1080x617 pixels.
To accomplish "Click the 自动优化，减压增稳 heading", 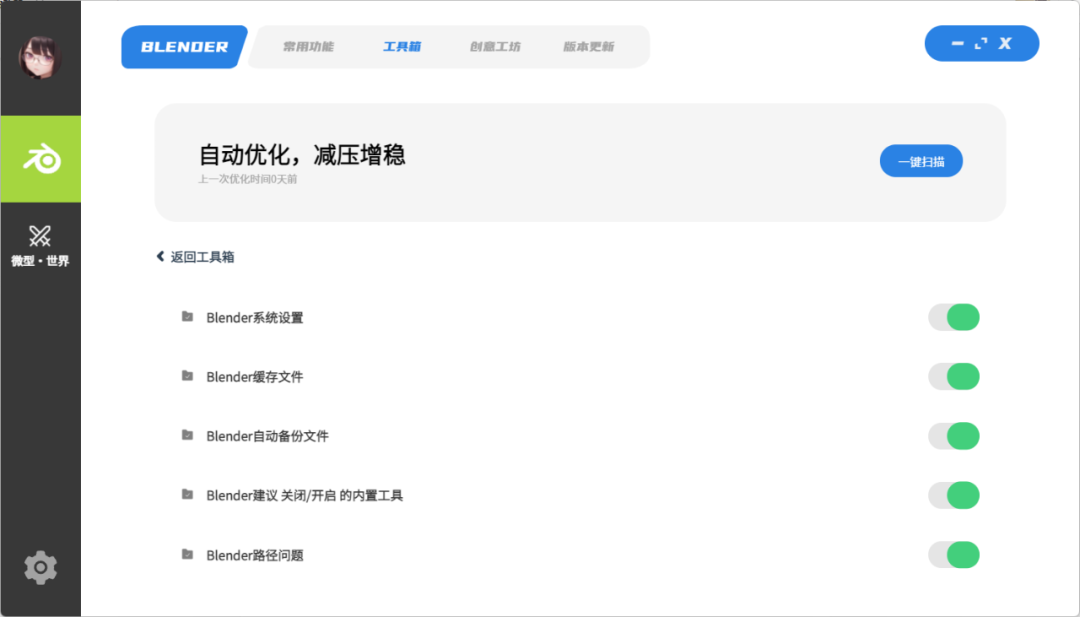I will click(302, 154).
